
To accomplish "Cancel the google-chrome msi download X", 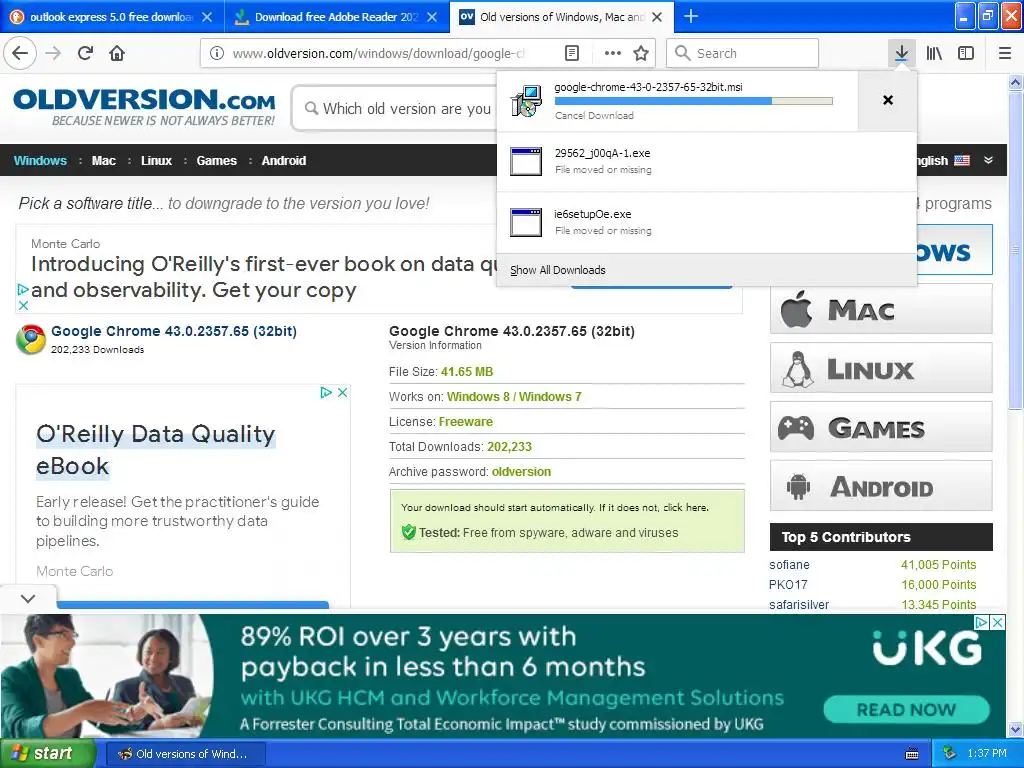I will pos(888,100).
